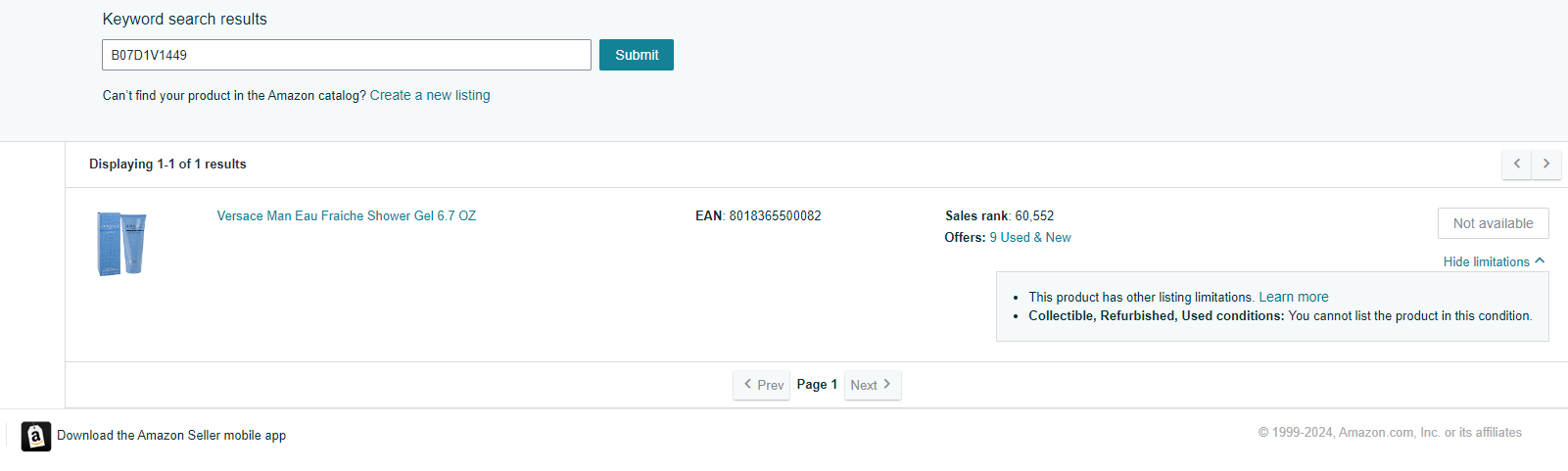The image size is (1568, 471).
Task: Go to previous results using top left arrow
Action: point(1517,164)
